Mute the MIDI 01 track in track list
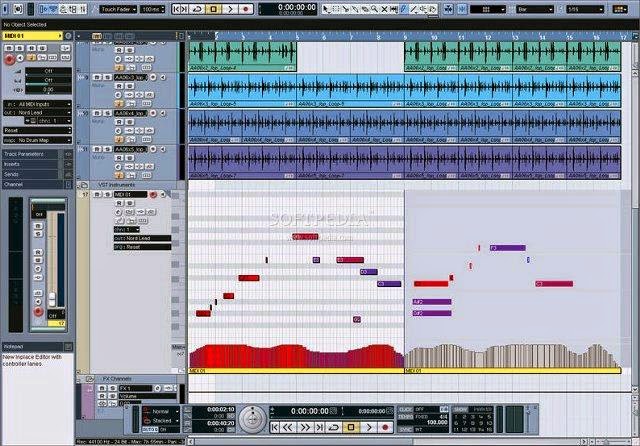 (x=97, y=195)
